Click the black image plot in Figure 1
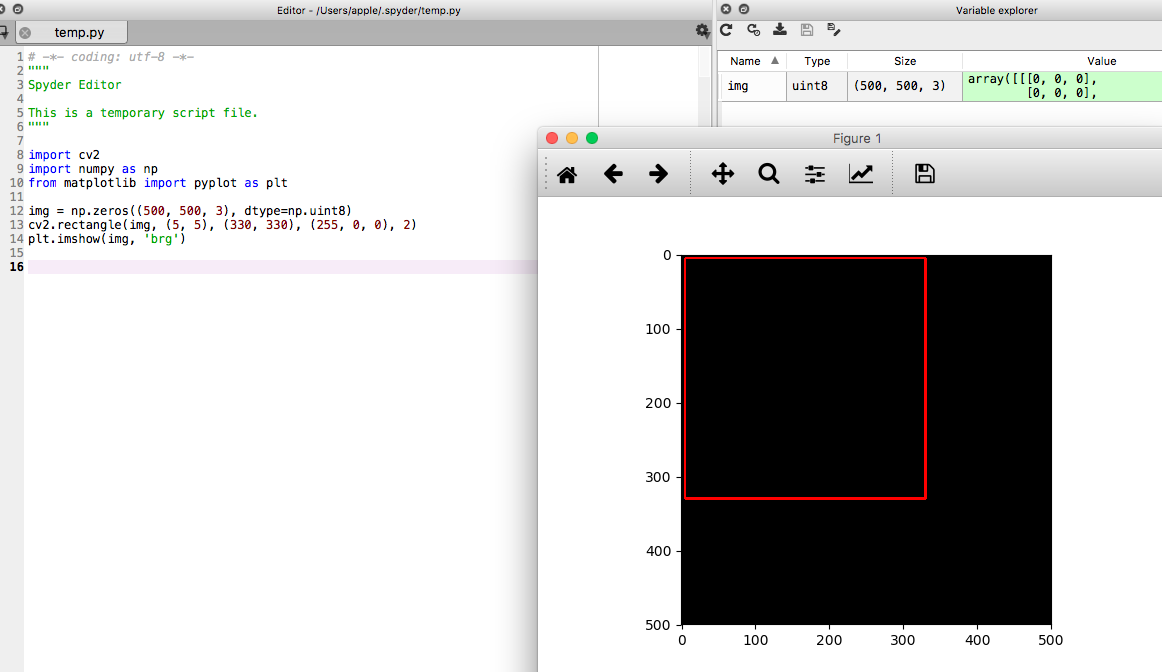The height and width of the screenshot is (672, 1162). [866, 440]
